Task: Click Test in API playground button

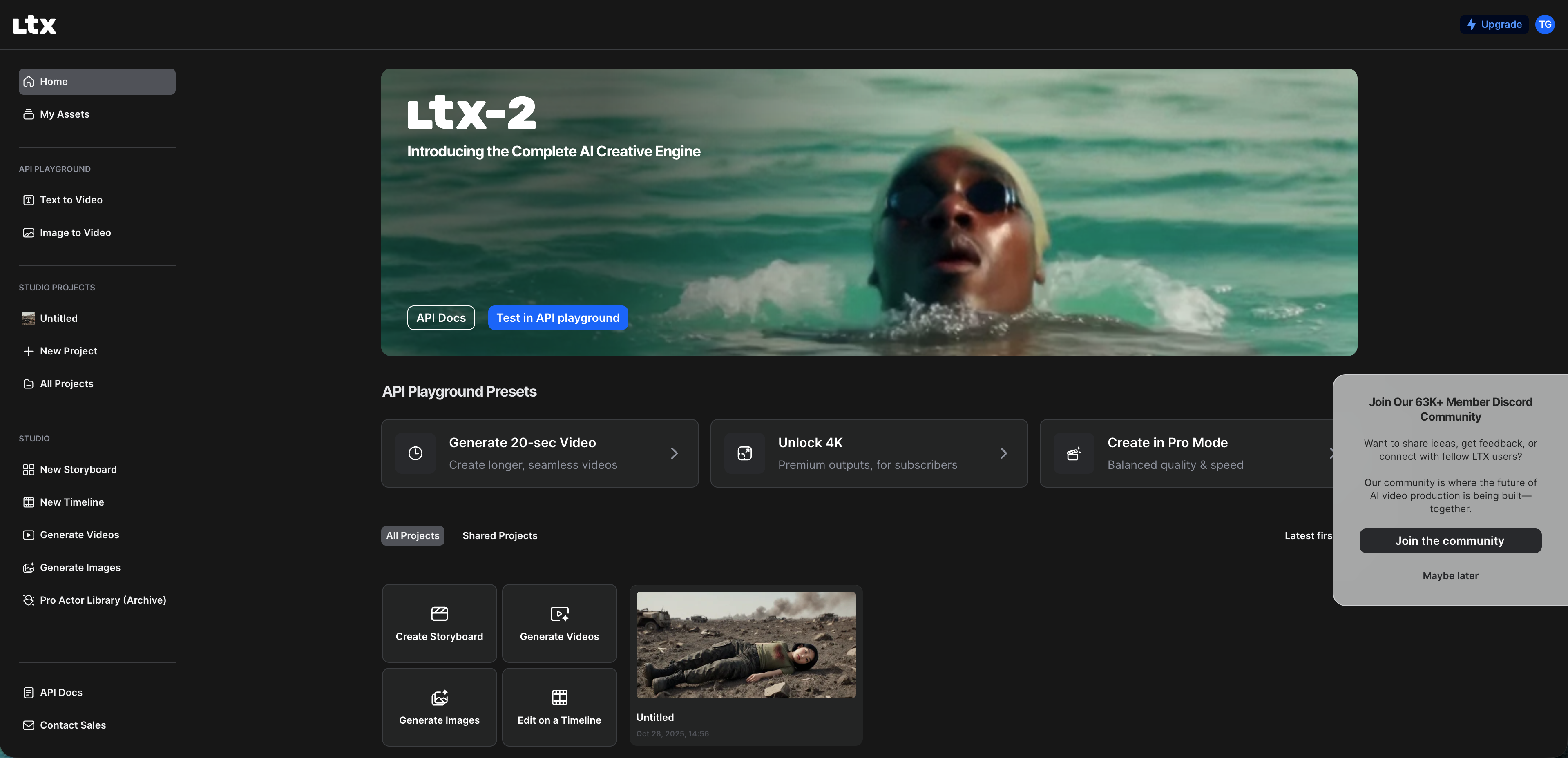Action: (x=558, y=318)
